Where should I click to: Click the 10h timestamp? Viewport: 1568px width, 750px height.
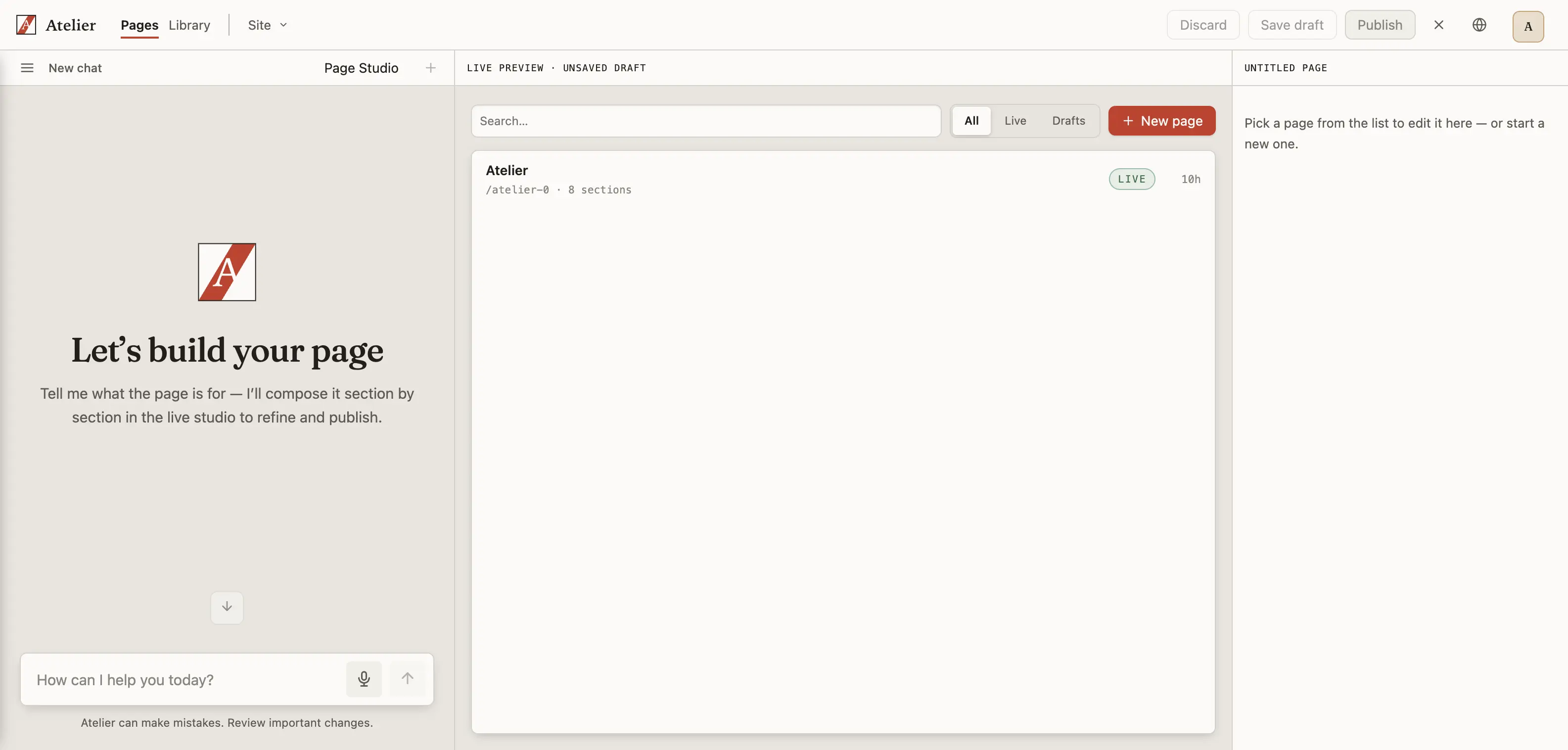point(1191,179)
